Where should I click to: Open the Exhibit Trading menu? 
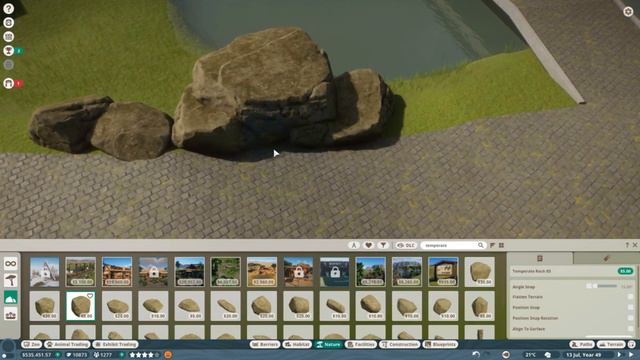(x=116, y=344)
